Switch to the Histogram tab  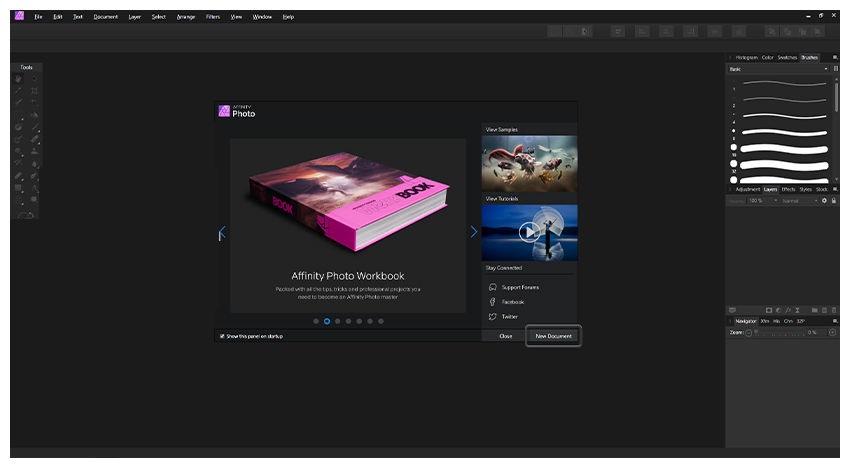tap(746, 57)
